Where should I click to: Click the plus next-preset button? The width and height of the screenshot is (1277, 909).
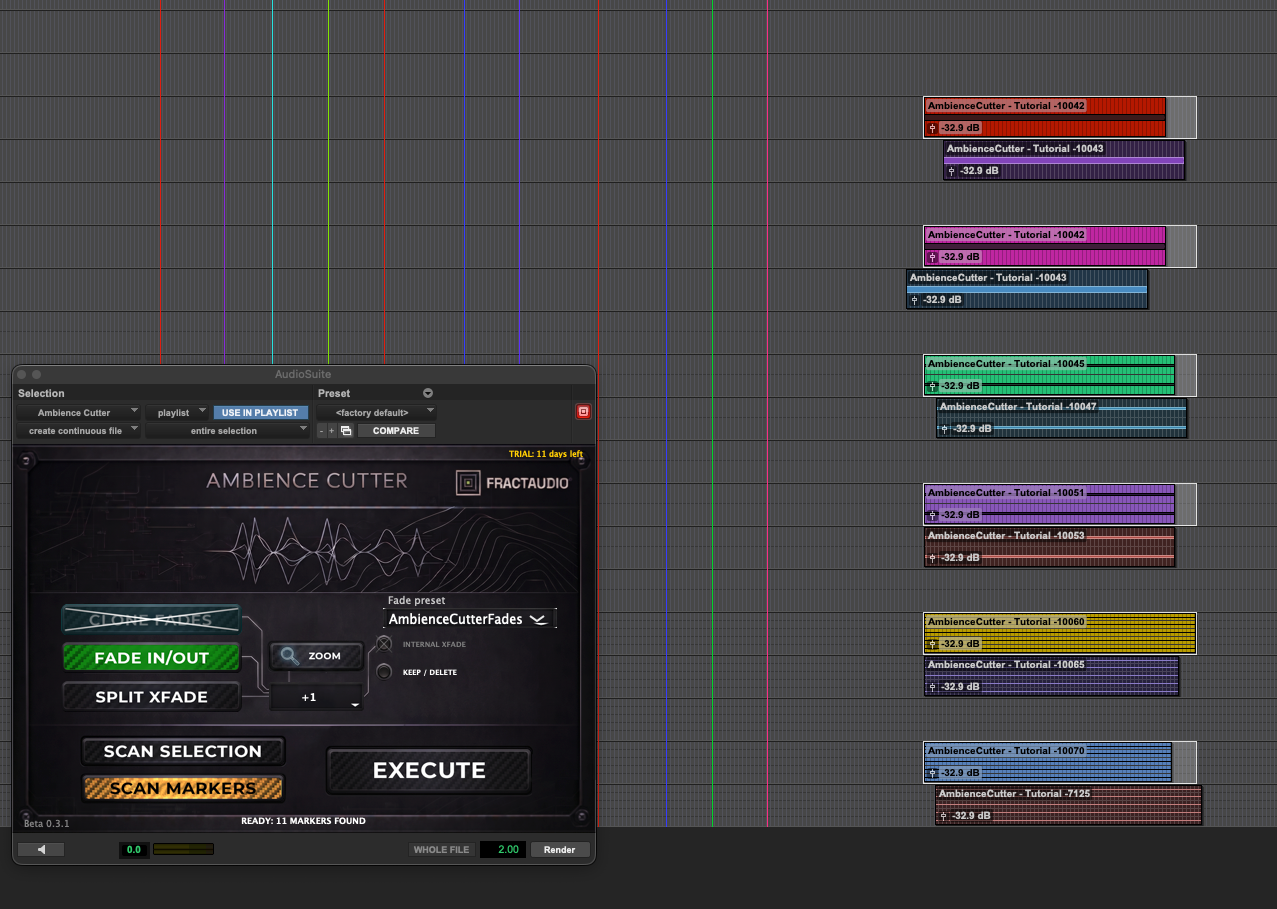pyautogui.click(x=332, y=431)
